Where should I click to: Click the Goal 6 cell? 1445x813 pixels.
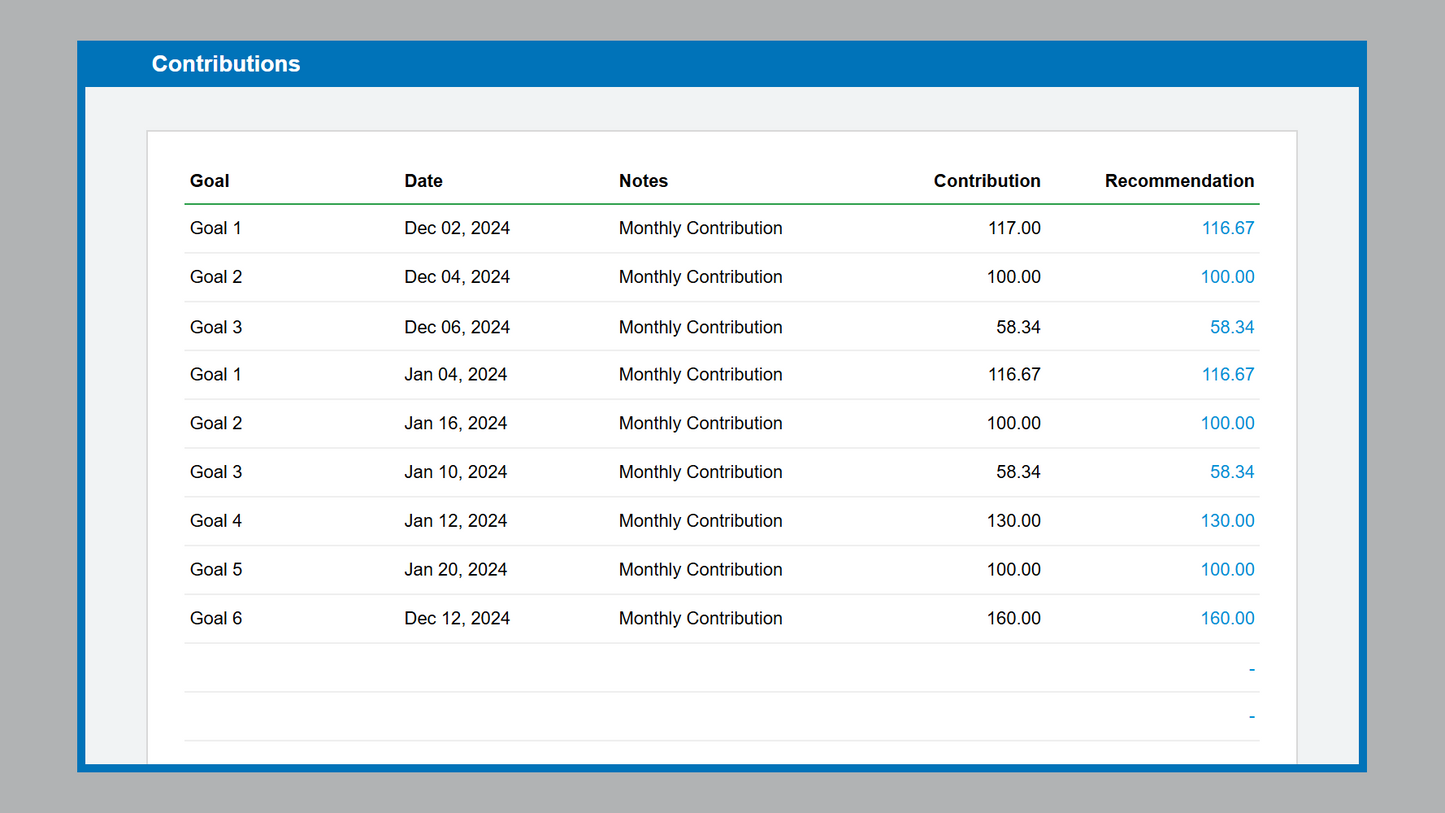coord(216,619)
